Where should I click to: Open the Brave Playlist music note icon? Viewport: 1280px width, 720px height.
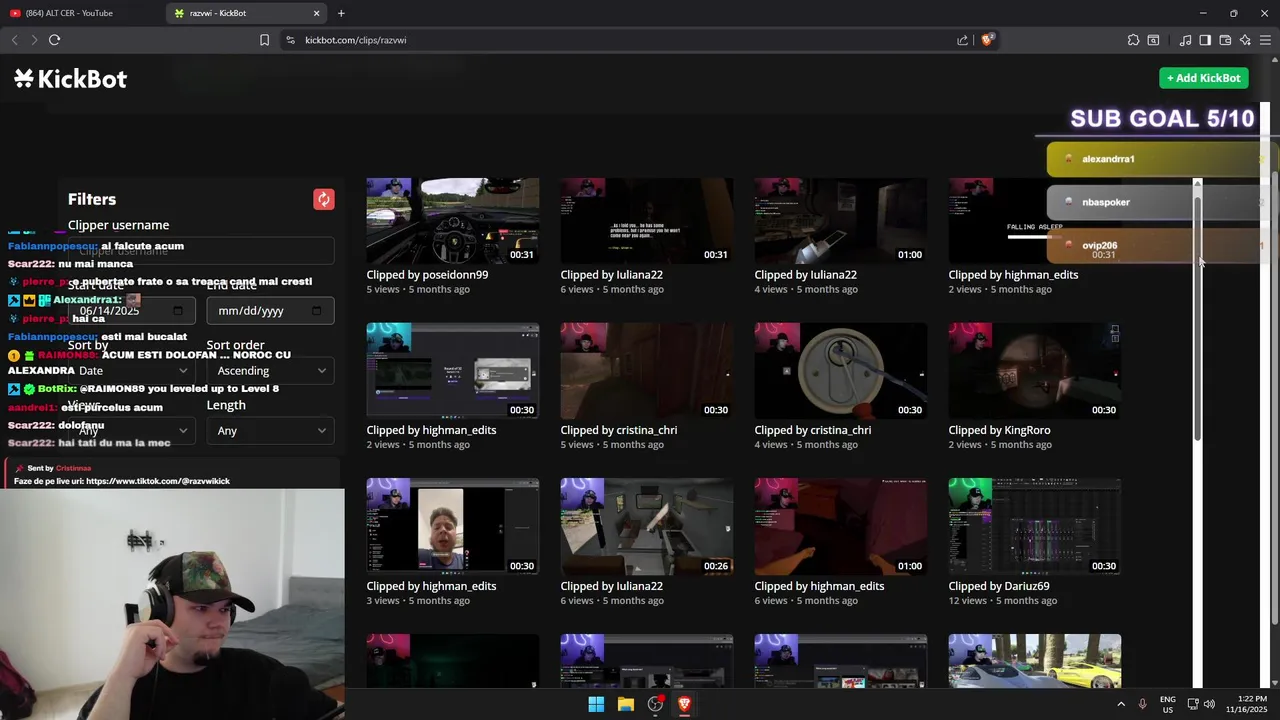click(1185, 40)
